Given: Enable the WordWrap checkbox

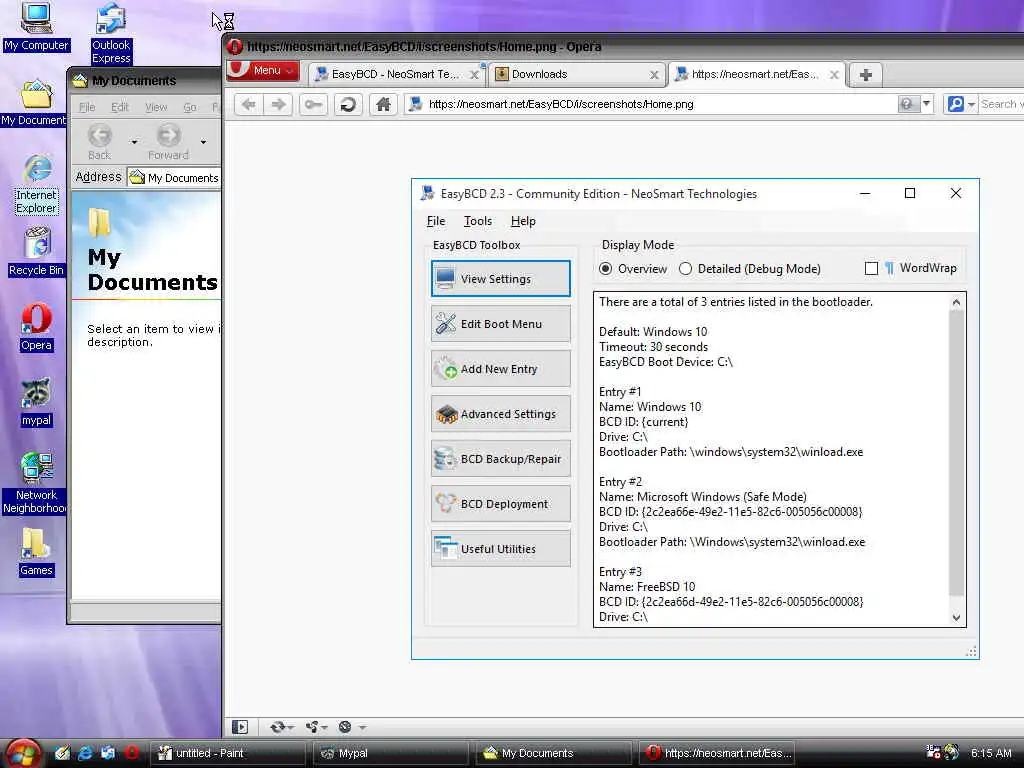Looking at the screenshot, I should point(871,268).
